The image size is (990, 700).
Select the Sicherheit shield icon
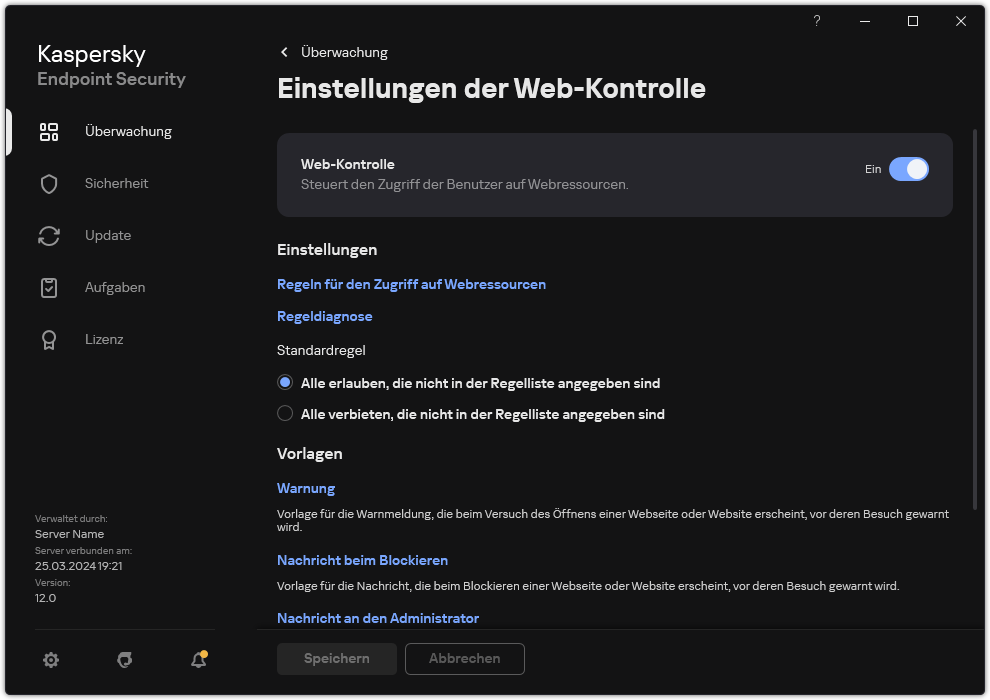[x=49, y=183]
